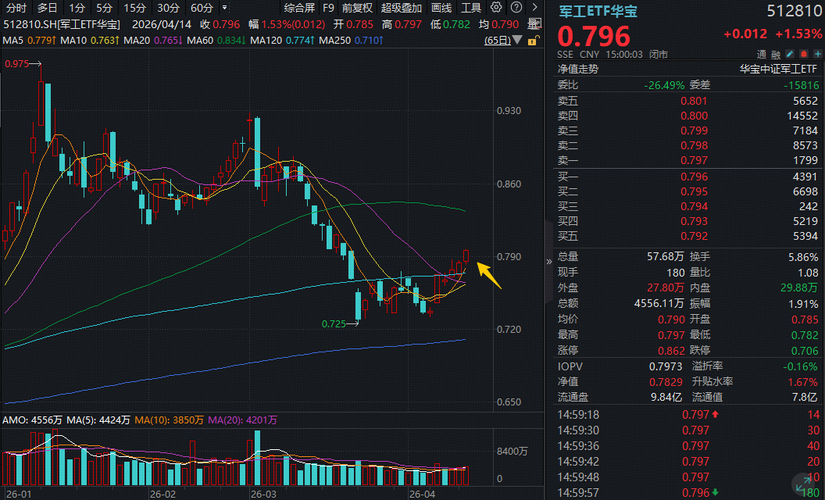Click the expand icon over tick list
Screen dimensions: 825x500
click(803, 483)
